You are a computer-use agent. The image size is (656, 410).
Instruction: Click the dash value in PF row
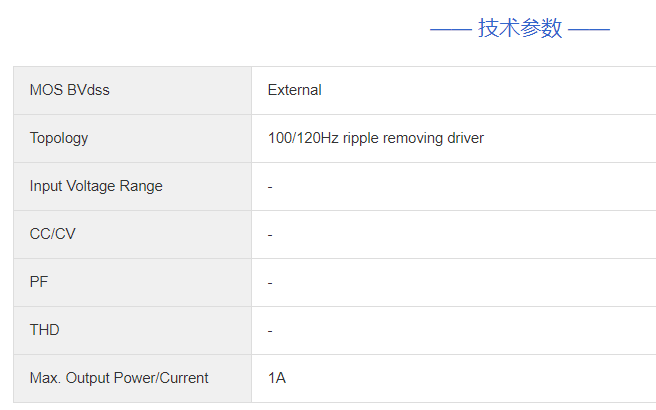click(x=270, y=283)
